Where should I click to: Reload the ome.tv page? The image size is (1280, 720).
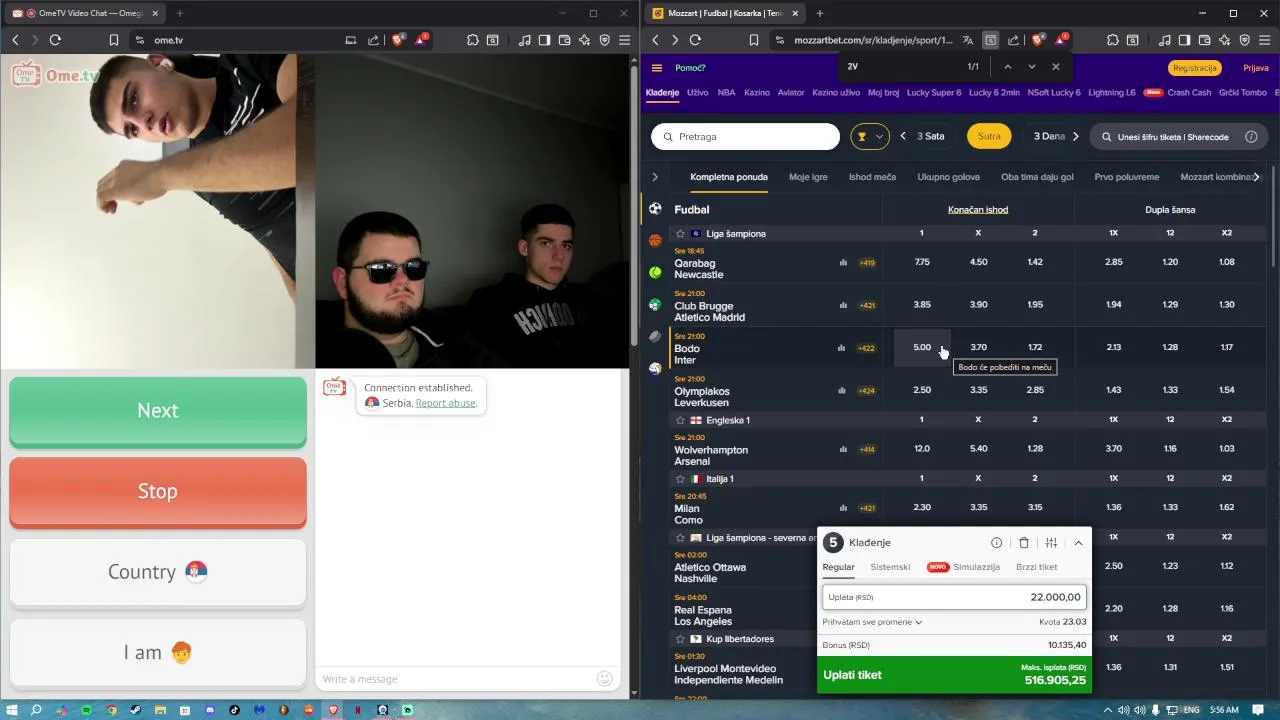[55, 40]
